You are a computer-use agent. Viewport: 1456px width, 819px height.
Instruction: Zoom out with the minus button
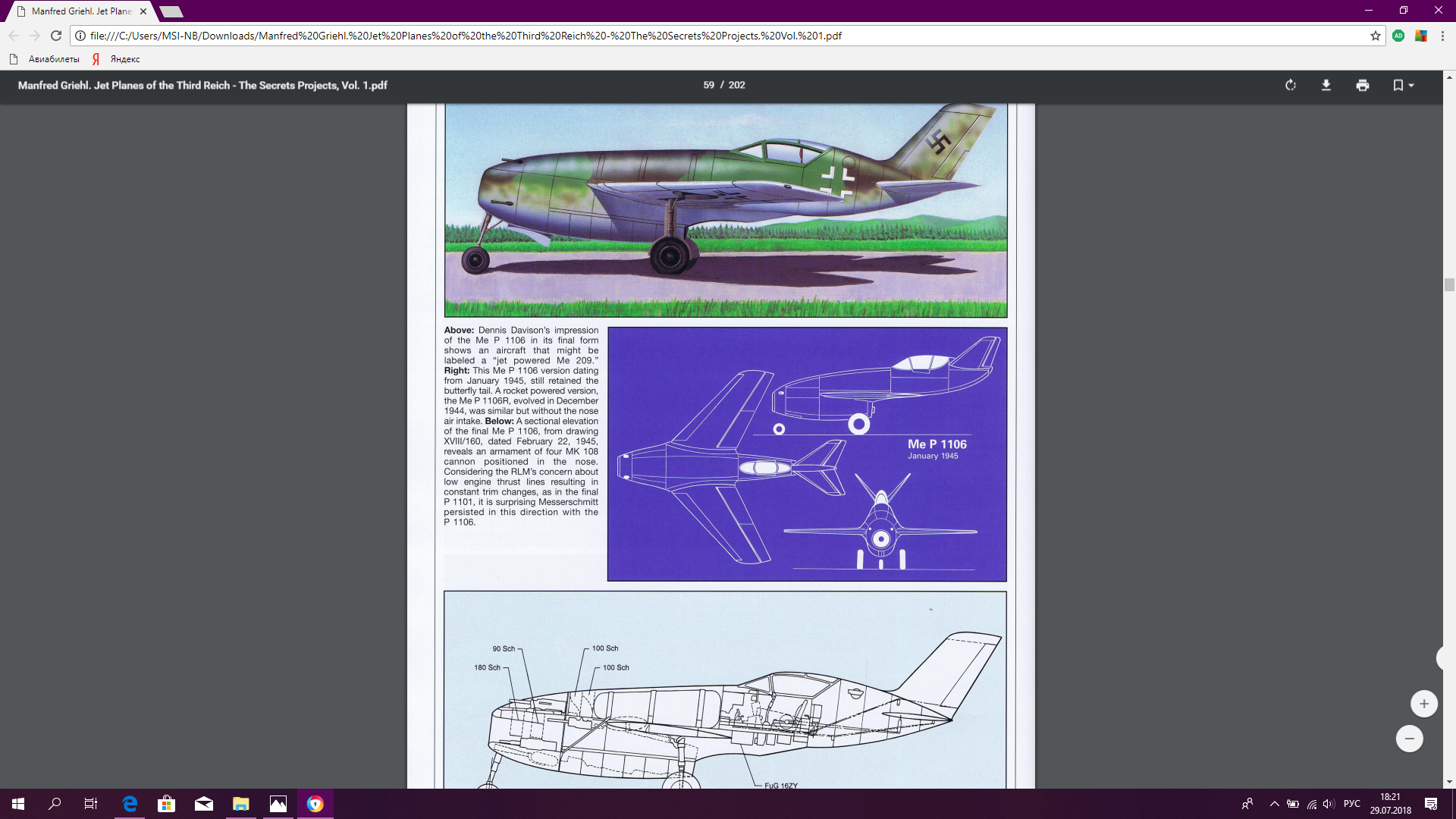tap(1409, 739)
